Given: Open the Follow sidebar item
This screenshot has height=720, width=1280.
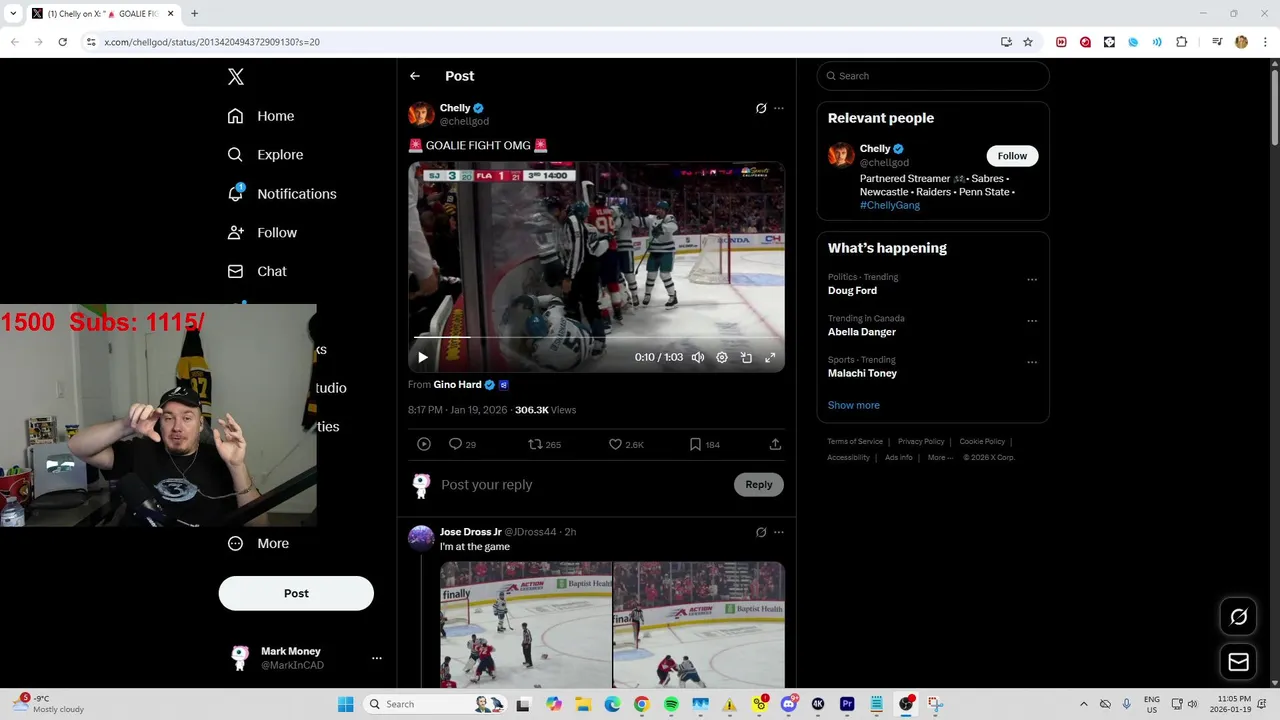Looking at the screenshot, I should (262, 232).
